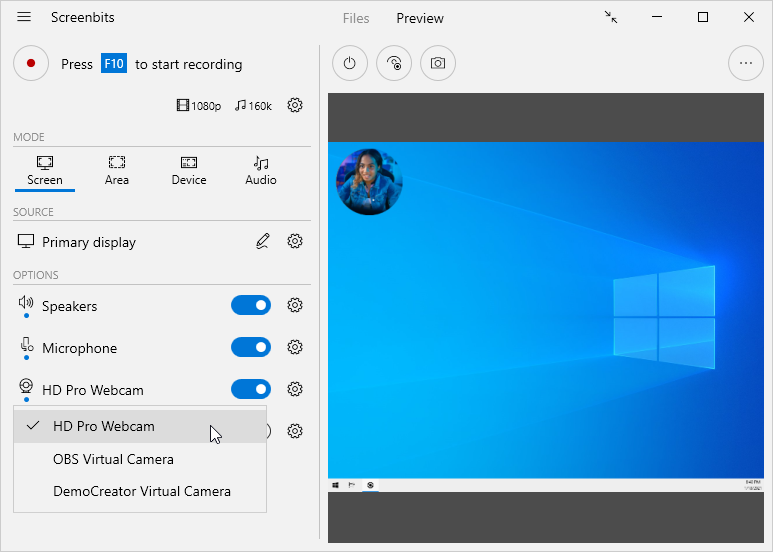Switch to the Files tab
The image size is (773, 552).
[x=356, y=18]
